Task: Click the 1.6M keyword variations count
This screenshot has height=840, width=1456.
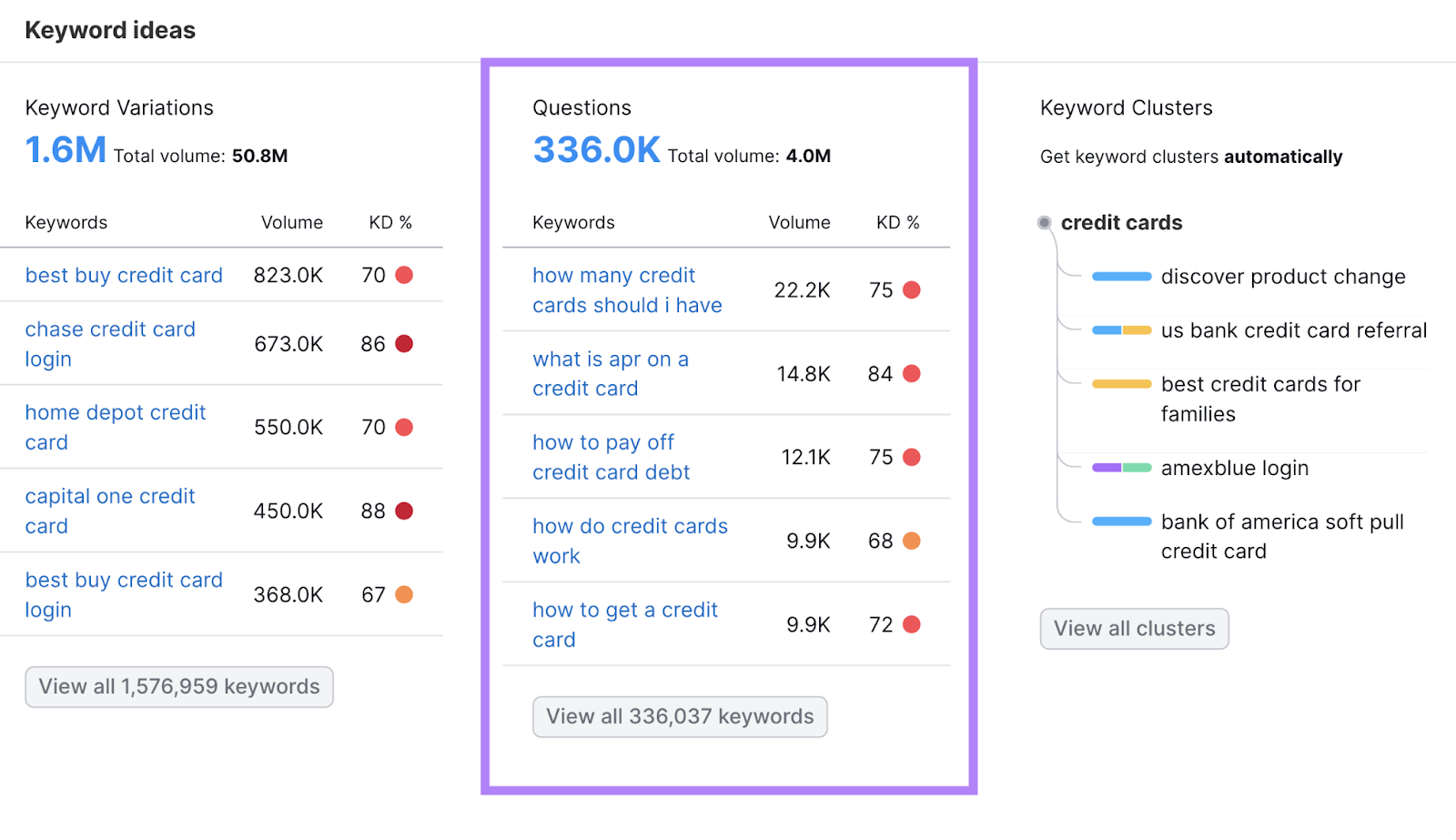Action: 66,150
